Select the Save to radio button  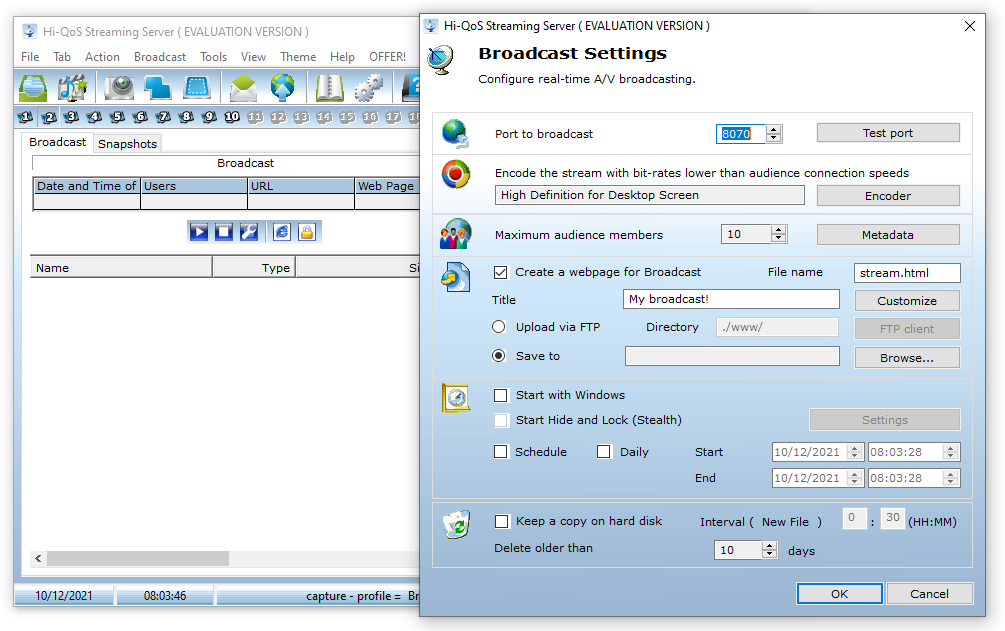coord(499,355)
